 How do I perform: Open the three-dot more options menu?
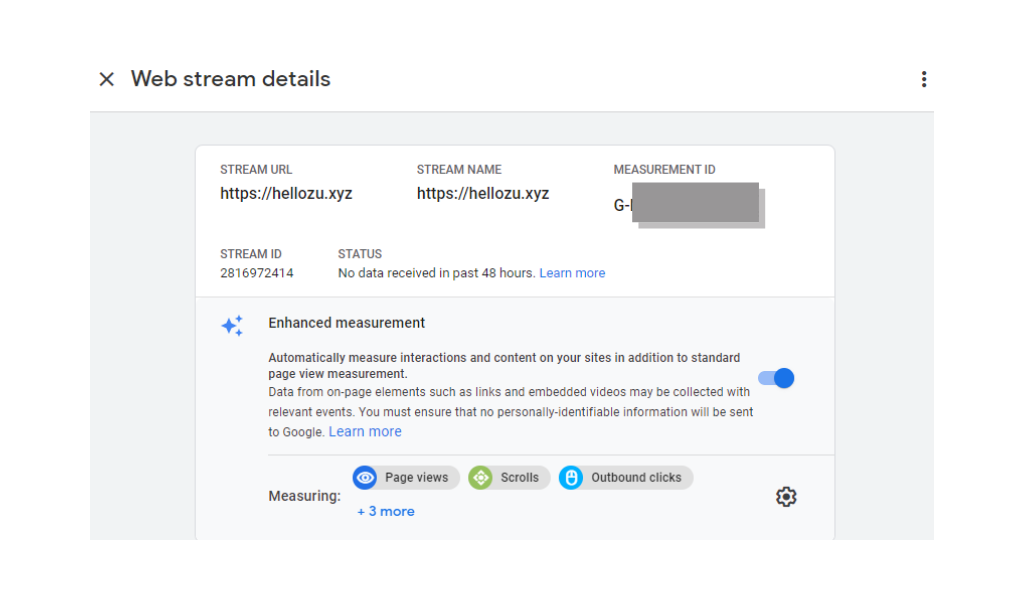[924, 79]
